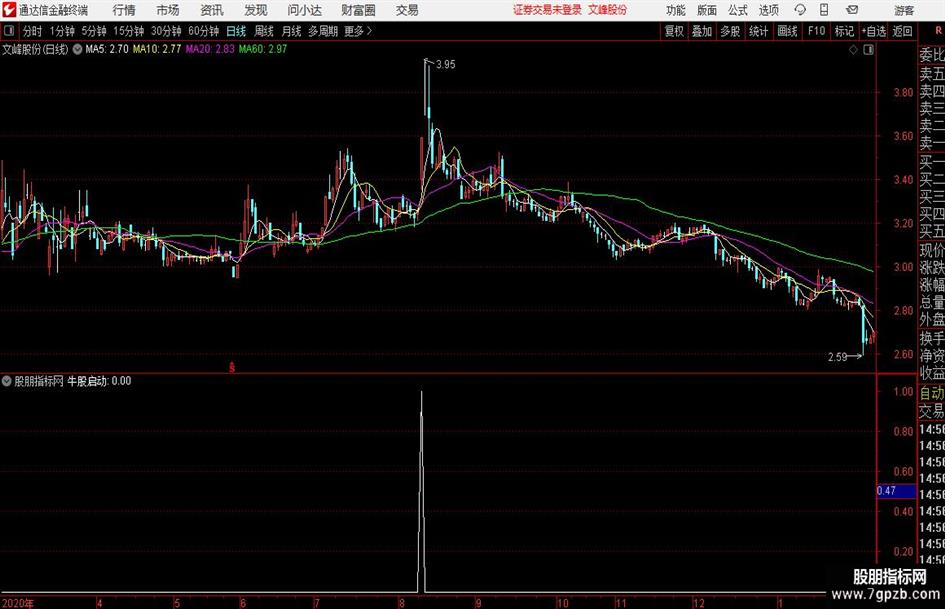
Task: Click the 标记 toolbar button
Action: click(x=844, y=31)
